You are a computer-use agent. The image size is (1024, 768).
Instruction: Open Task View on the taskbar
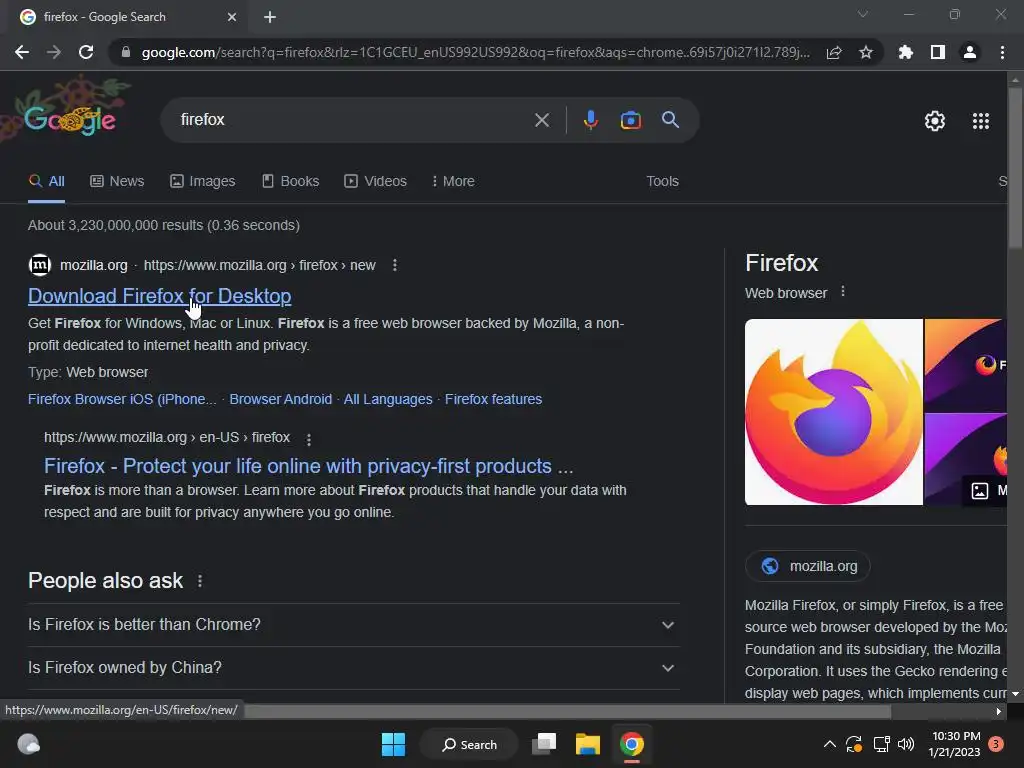(544, 744)
